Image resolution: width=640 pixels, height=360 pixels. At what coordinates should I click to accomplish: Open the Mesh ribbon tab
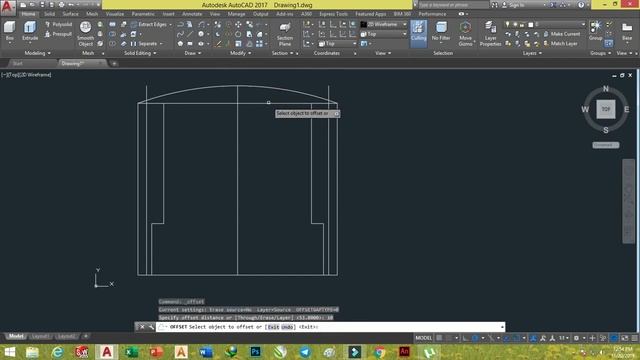(x=92, y=14)
